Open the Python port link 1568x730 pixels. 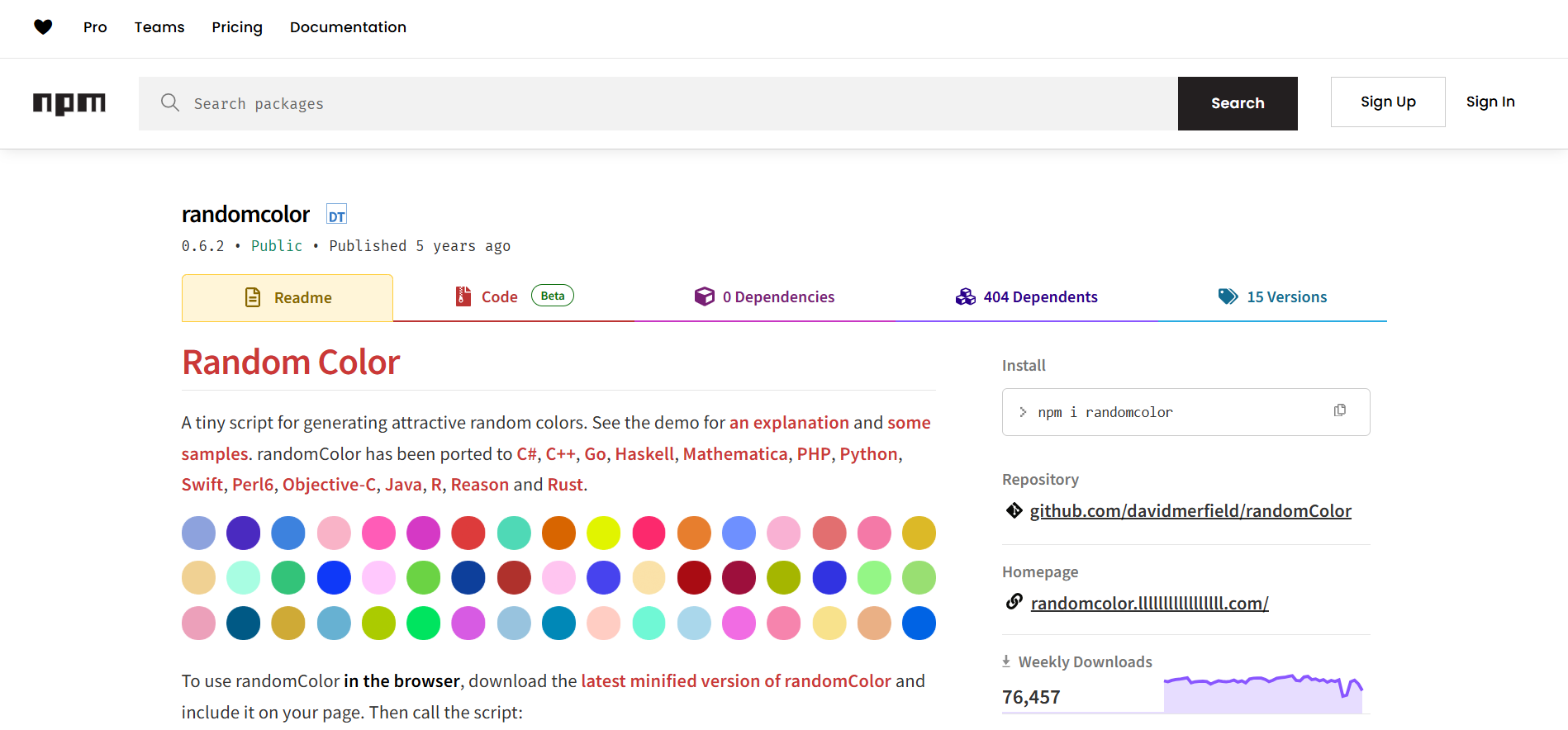[x=868, y=454]
